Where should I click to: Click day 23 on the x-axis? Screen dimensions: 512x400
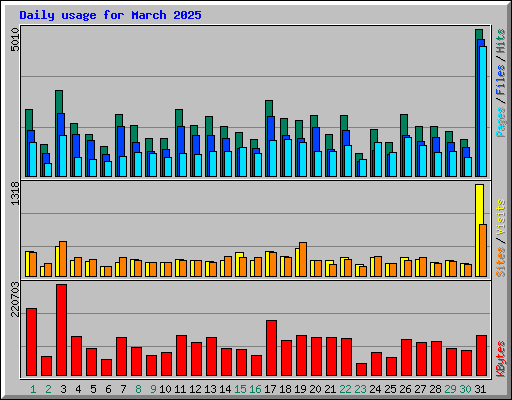point(360,389)
